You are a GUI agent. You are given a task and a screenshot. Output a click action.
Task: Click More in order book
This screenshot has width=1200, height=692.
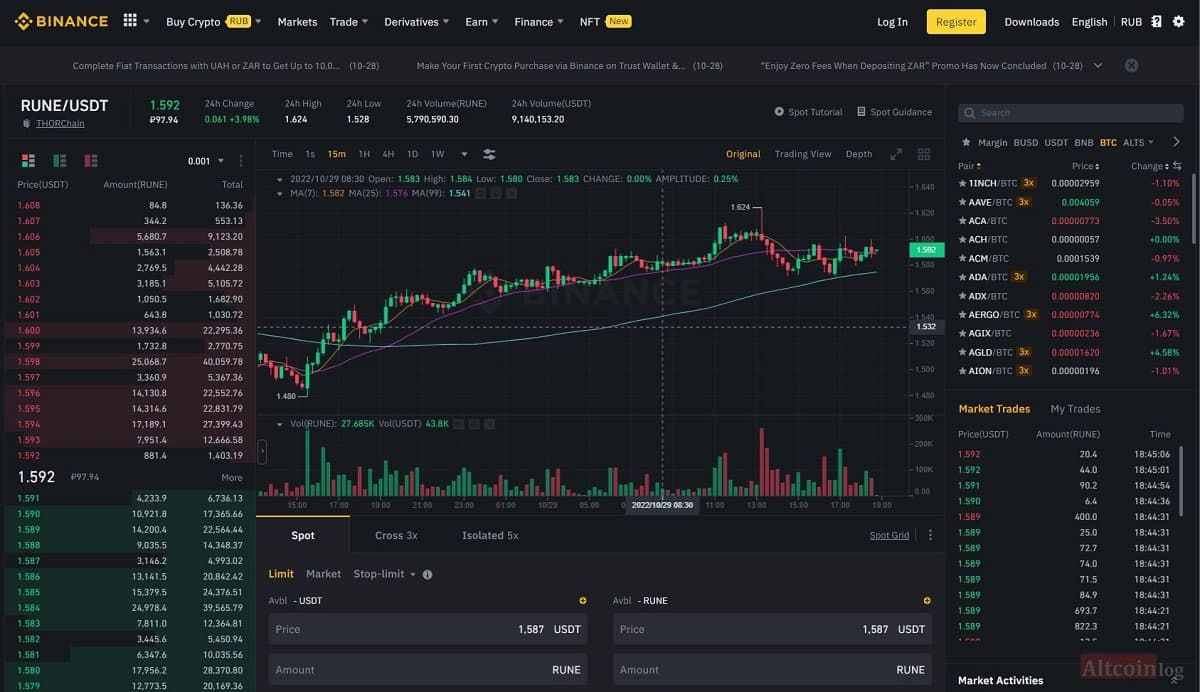[x=232, y=477]
